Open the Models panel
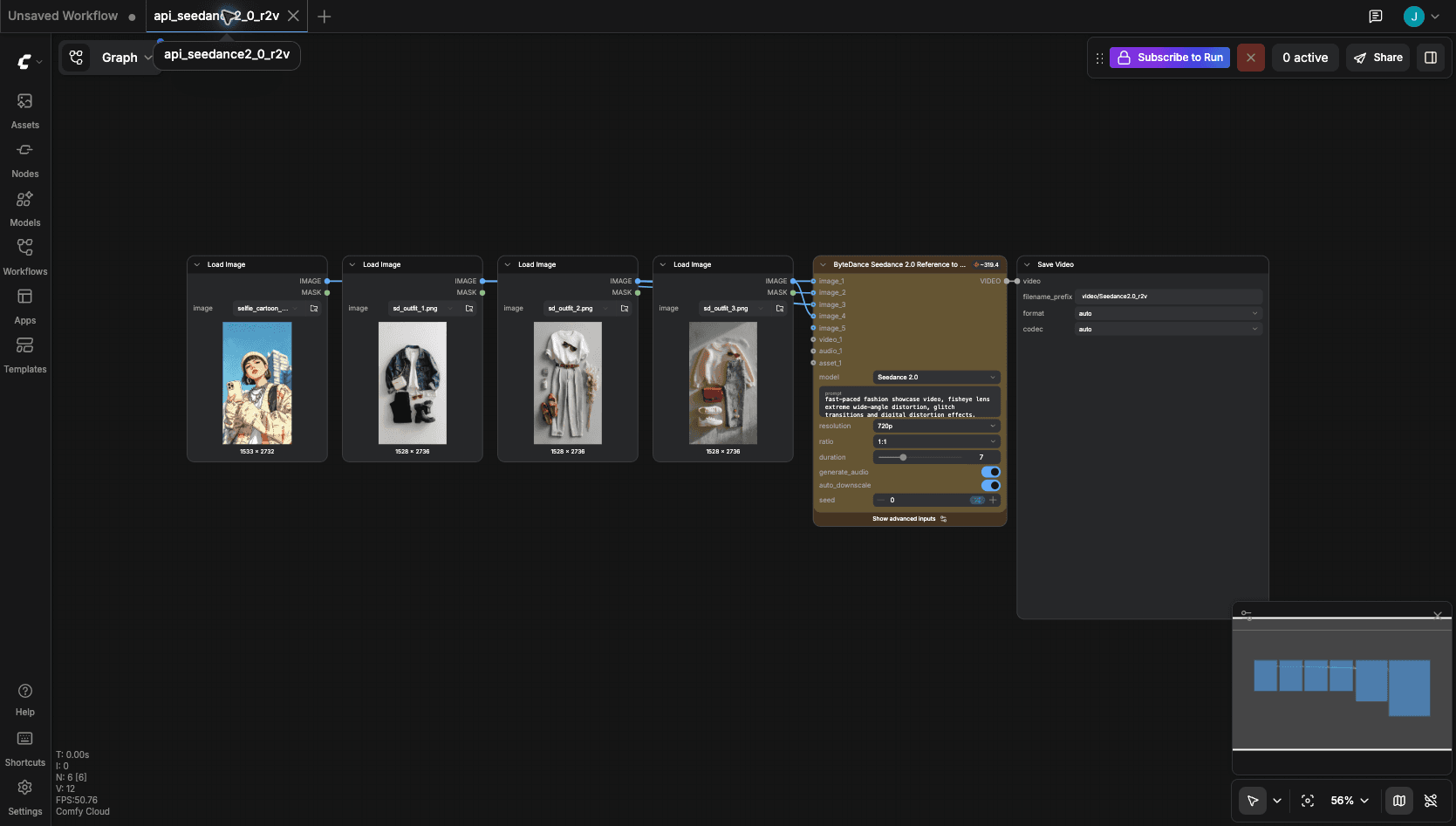The height and width of the screenshot is (826, 1456). (x=25, y=208)
